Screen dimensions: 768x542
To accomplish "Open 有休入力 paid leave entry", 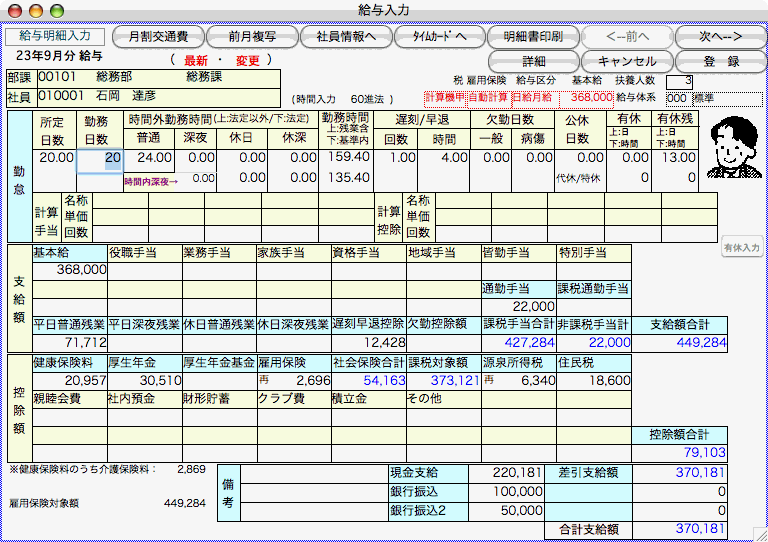I will 742,247.
